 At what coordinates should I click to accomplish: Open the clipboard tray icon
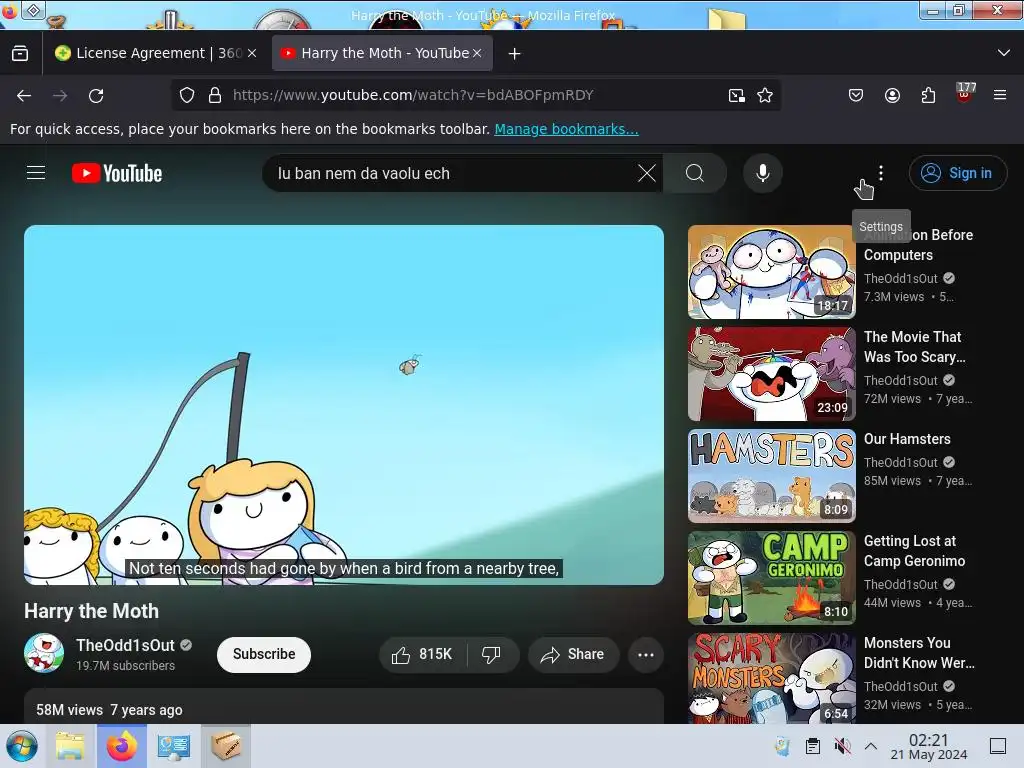click(x=813, y=746)
